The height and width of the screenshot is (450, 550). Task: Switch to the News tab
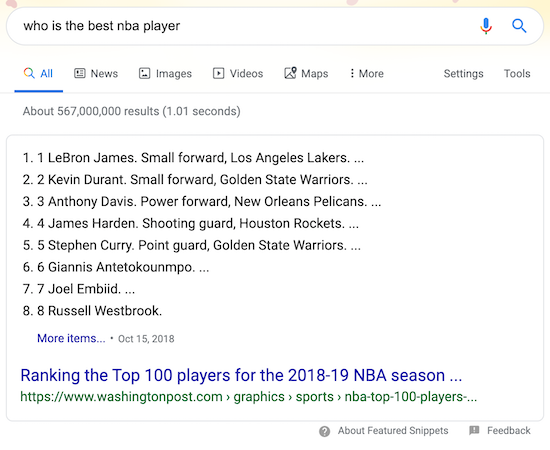point(96,74)
